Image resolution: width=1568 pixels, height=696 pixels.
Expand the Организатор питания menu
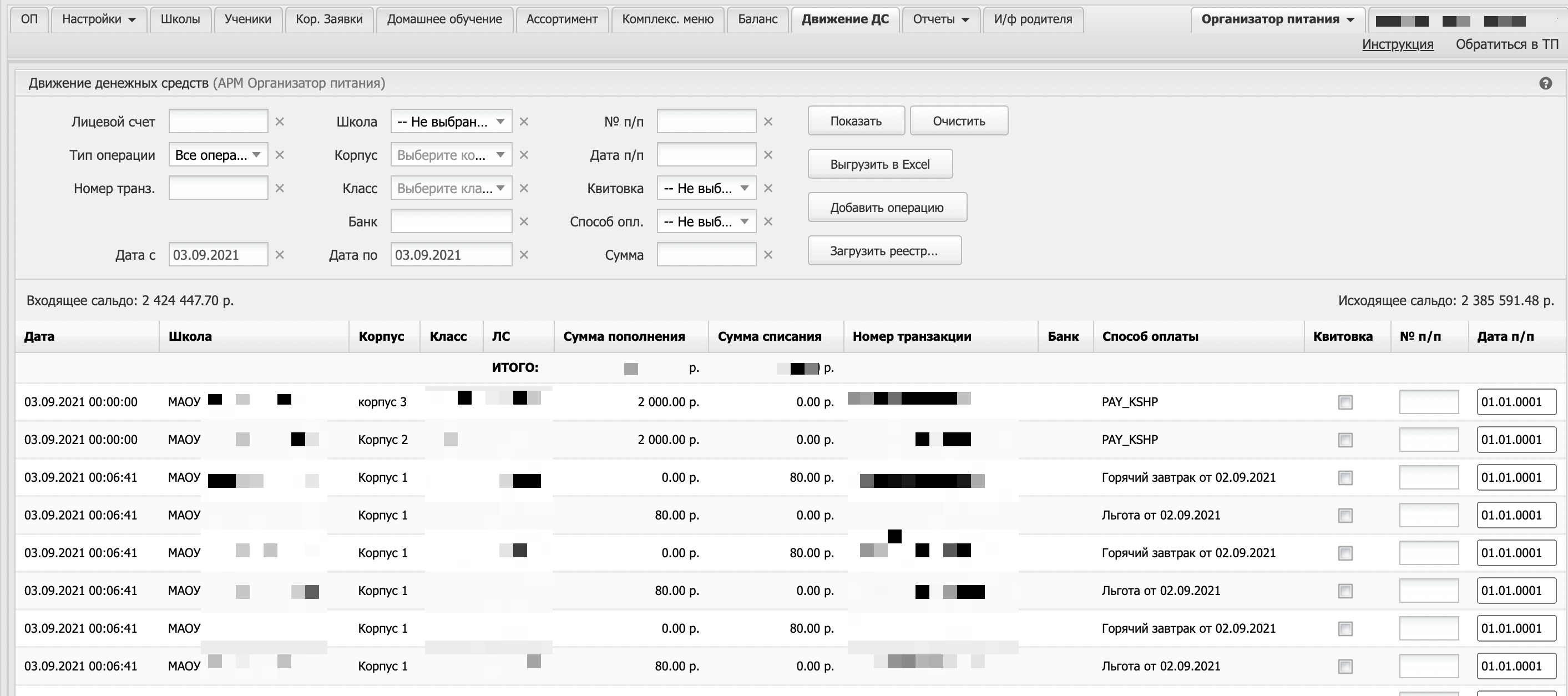(x=1278, y=19)
